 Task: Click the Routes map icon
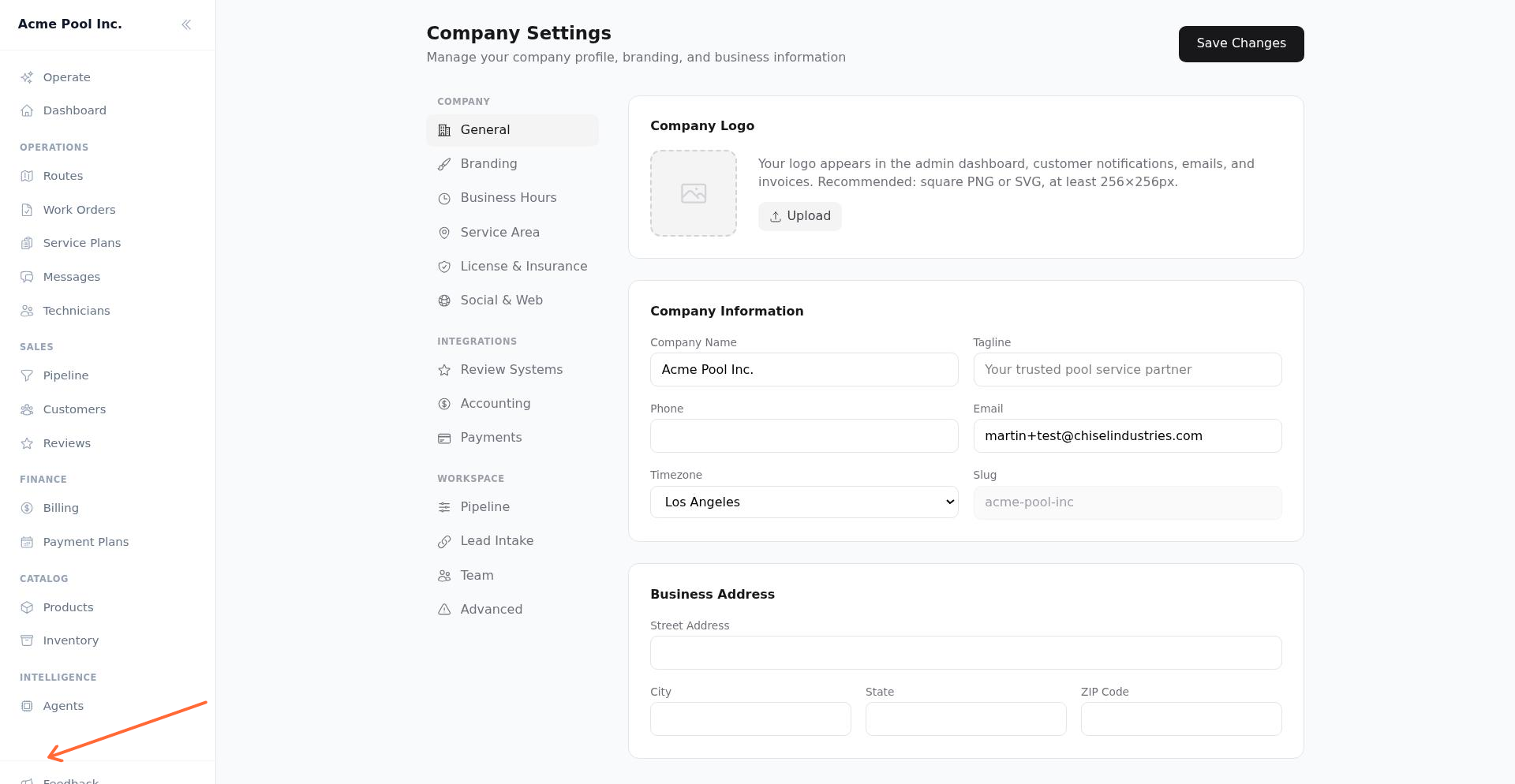tap(27, 176)
